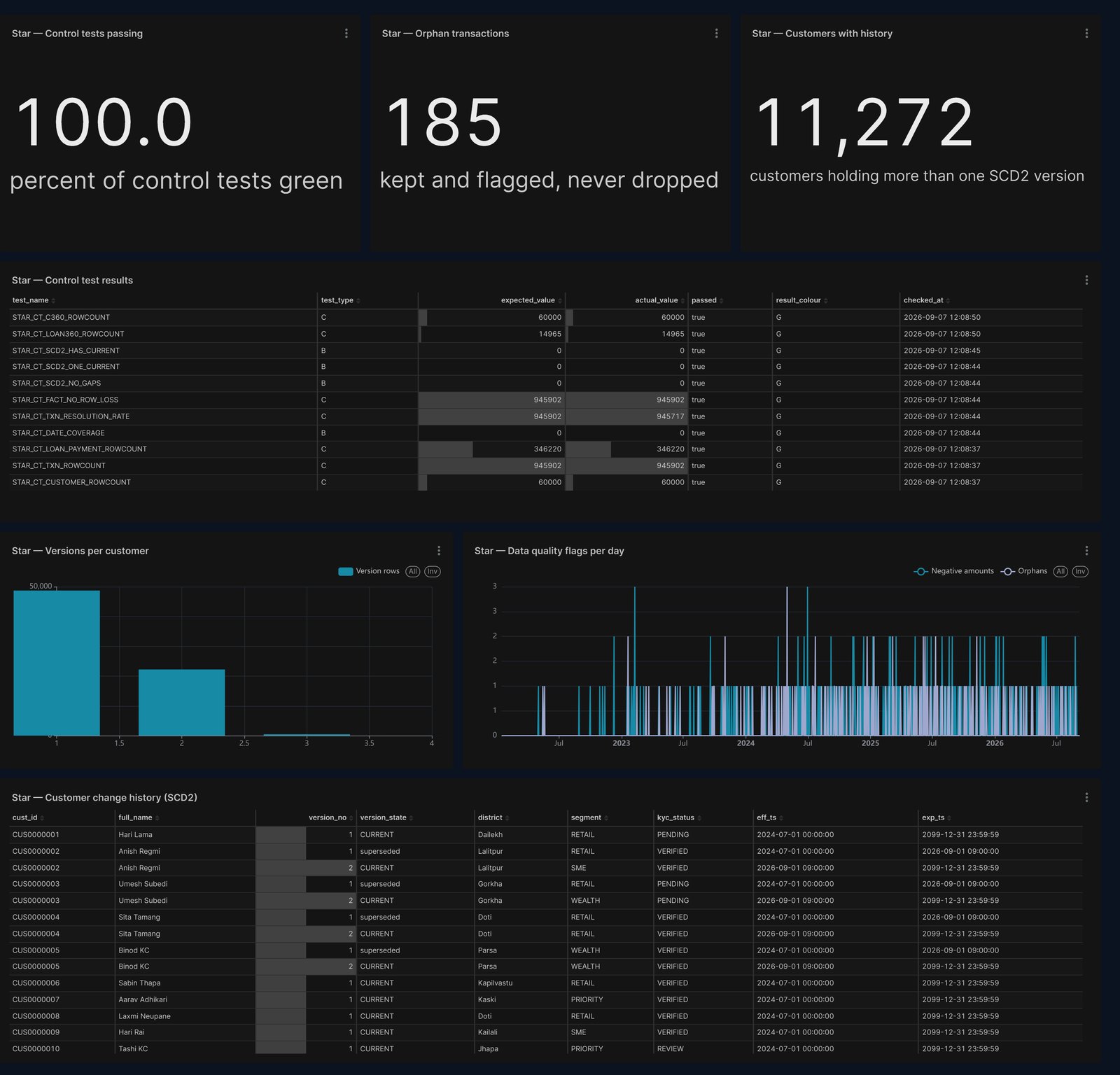Select Aarav Adhikari name cell
Image resolution: width=1120 pixels, height=1075 pixels.
click(x=185, y=999)
